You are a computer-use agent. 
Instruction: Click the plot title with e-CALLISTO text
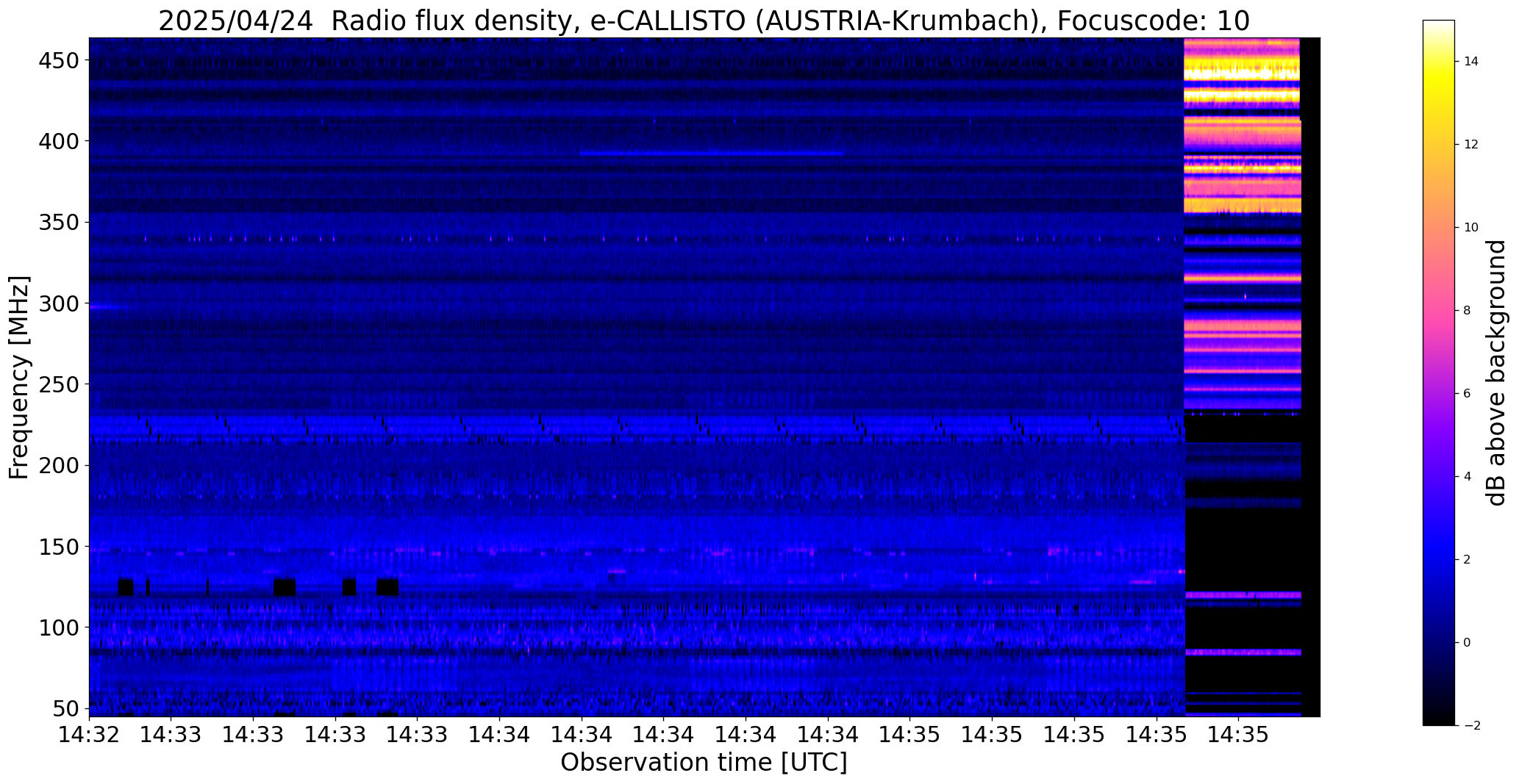(x=704, y=21)
